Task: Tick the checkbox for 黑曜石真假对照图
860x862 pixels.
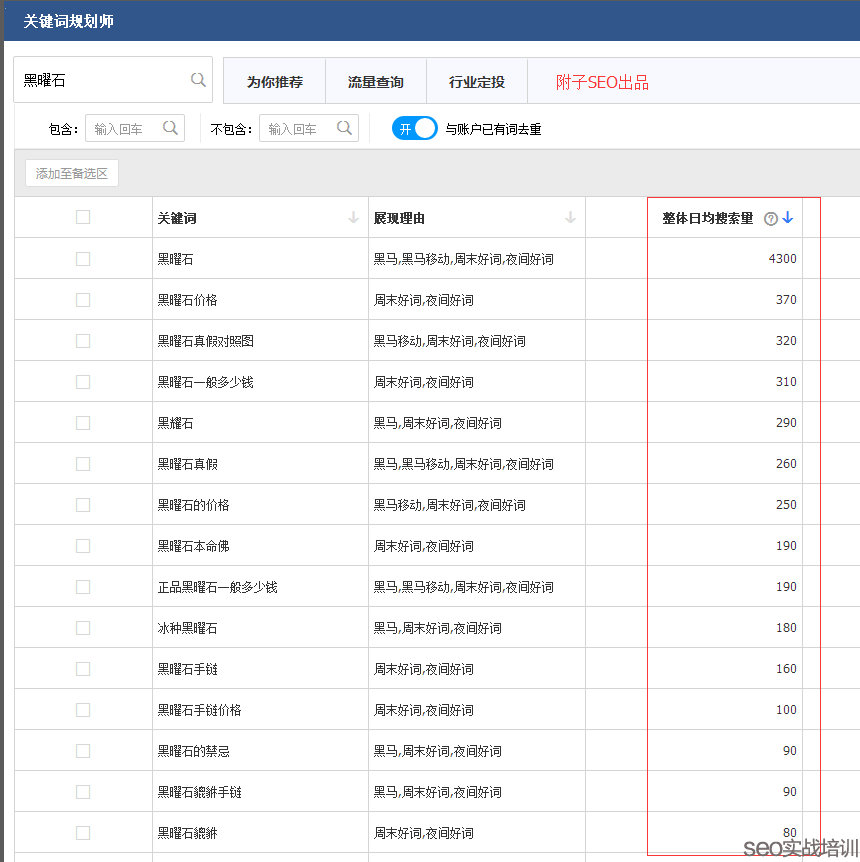Action: 83,341
